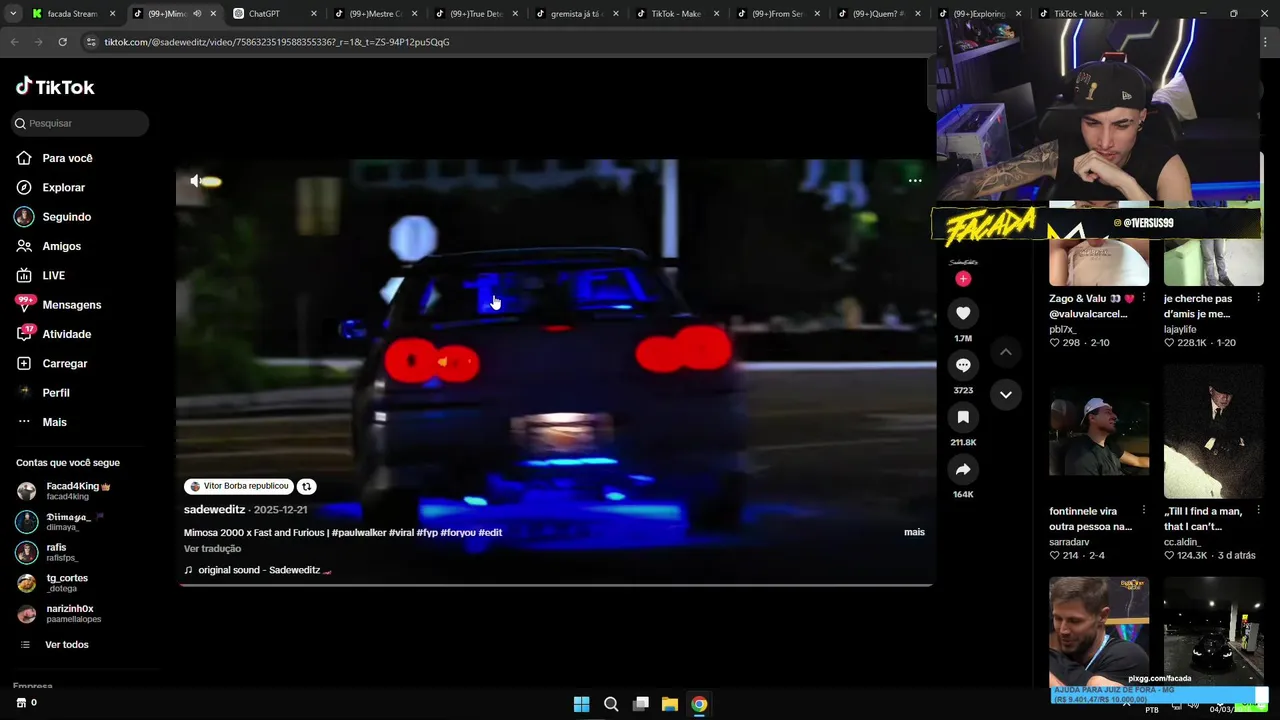Share the video using the arrow icon
This screenshot has height=720, width=1280.
coord(963,469)
